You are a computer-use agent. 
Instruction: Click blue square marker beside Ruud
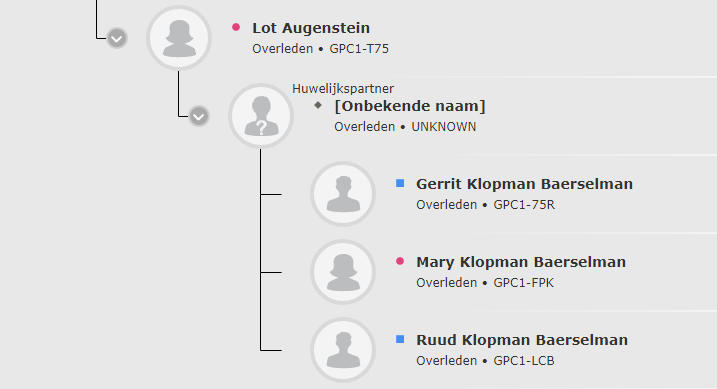[400, 339]
